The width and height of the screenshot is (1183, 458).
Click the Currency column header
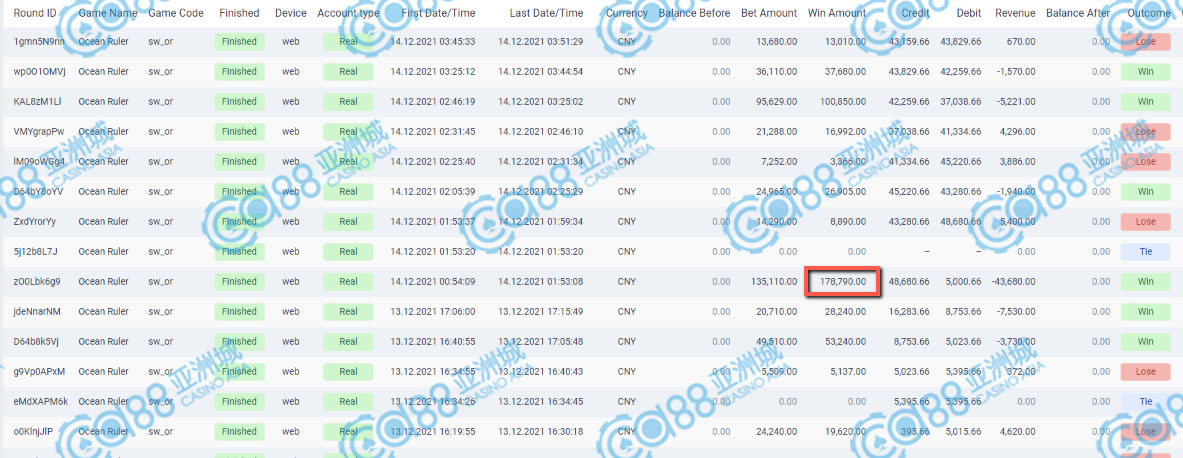pos(626,13)
